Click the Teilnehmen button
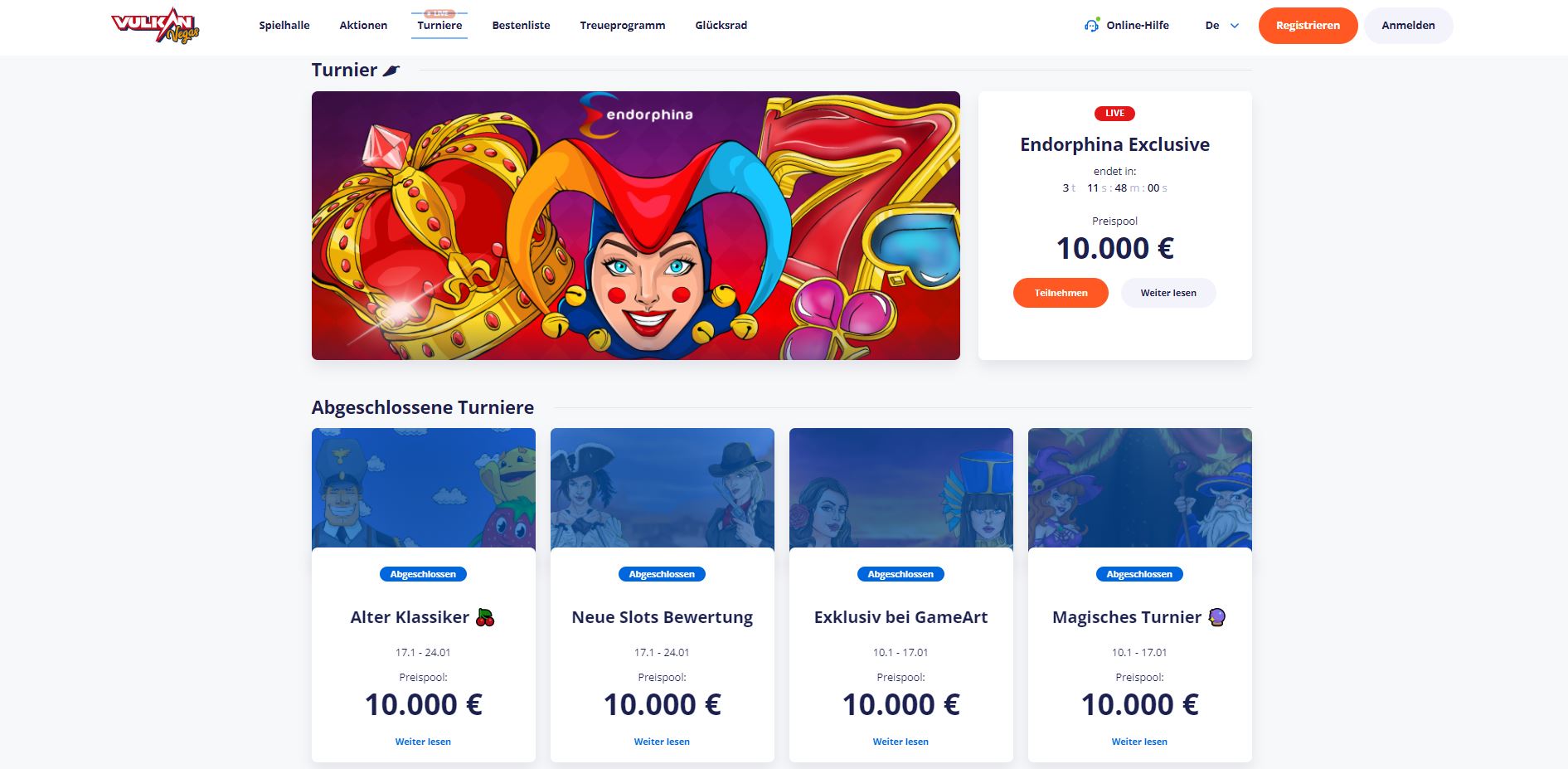This screenshot has width=1568, height=769. [x=1061, y=293]
